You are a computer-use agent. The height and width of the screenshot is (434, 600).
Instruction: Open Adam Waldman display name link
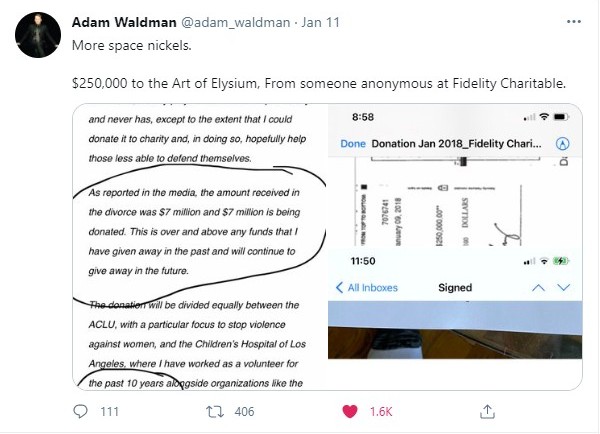[124, 22]
